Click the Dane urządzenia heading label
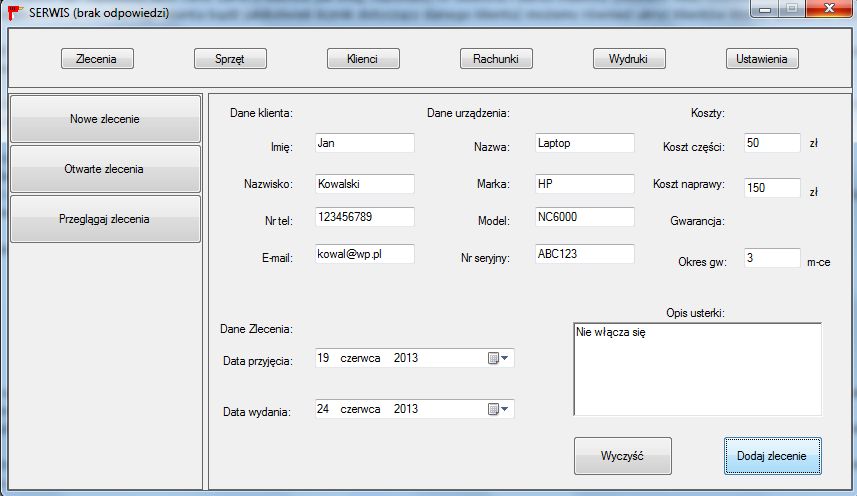 tap(468, 113)
